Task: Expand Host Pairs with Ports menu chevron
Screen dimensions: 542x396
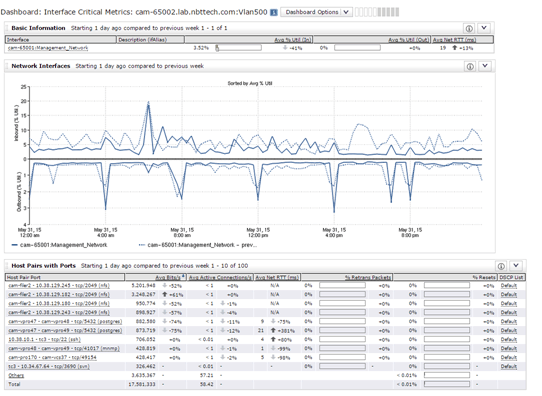Action: pyautogui.click(x=516, y=266)
